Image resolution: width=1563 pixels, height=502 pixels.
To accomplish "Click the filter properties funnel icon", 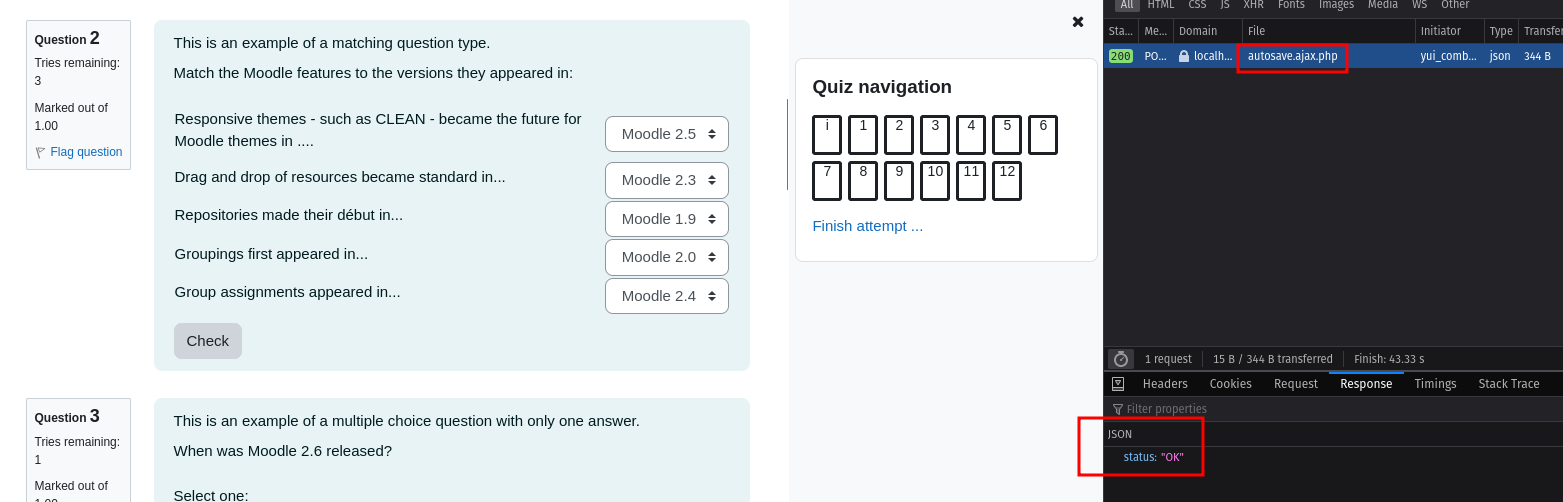I will pyautogui.click(x=1117, y=409).
